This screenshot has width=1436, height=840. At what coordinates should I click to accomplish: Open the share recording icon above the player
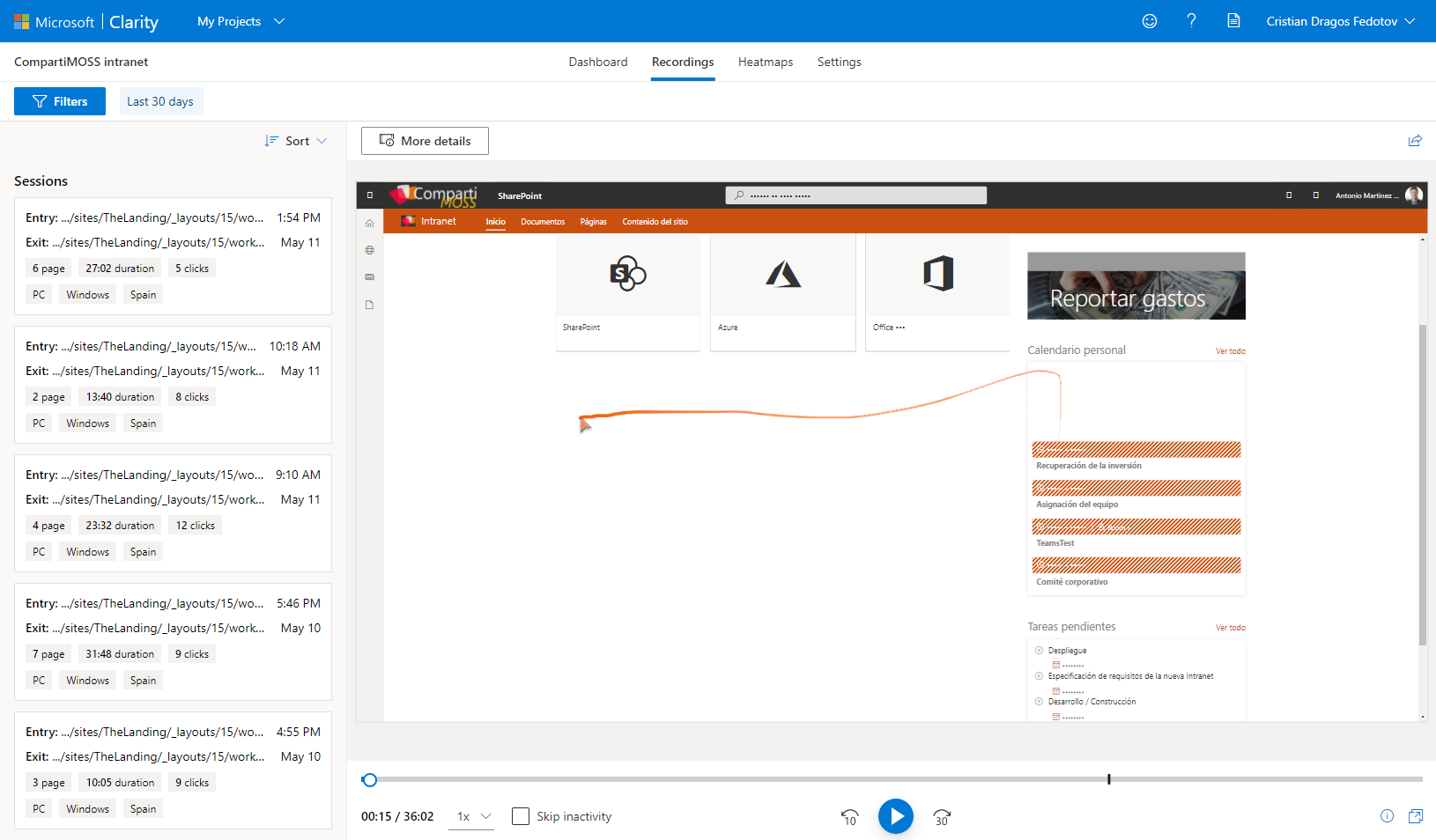(x=1415, y=140)
